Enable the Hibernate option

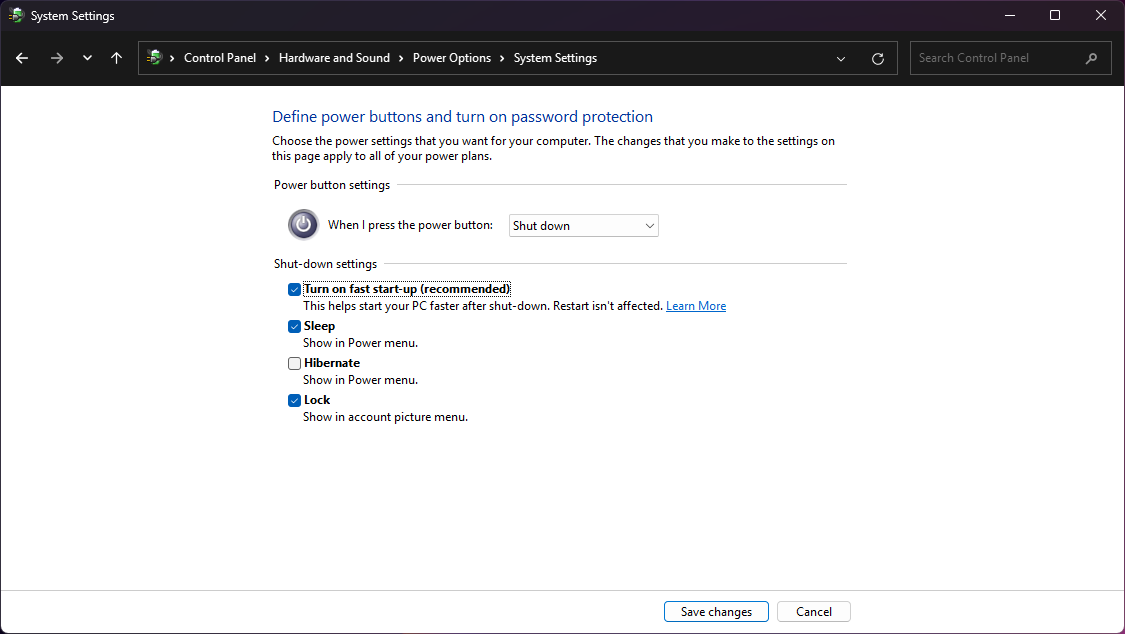[294, 363]
